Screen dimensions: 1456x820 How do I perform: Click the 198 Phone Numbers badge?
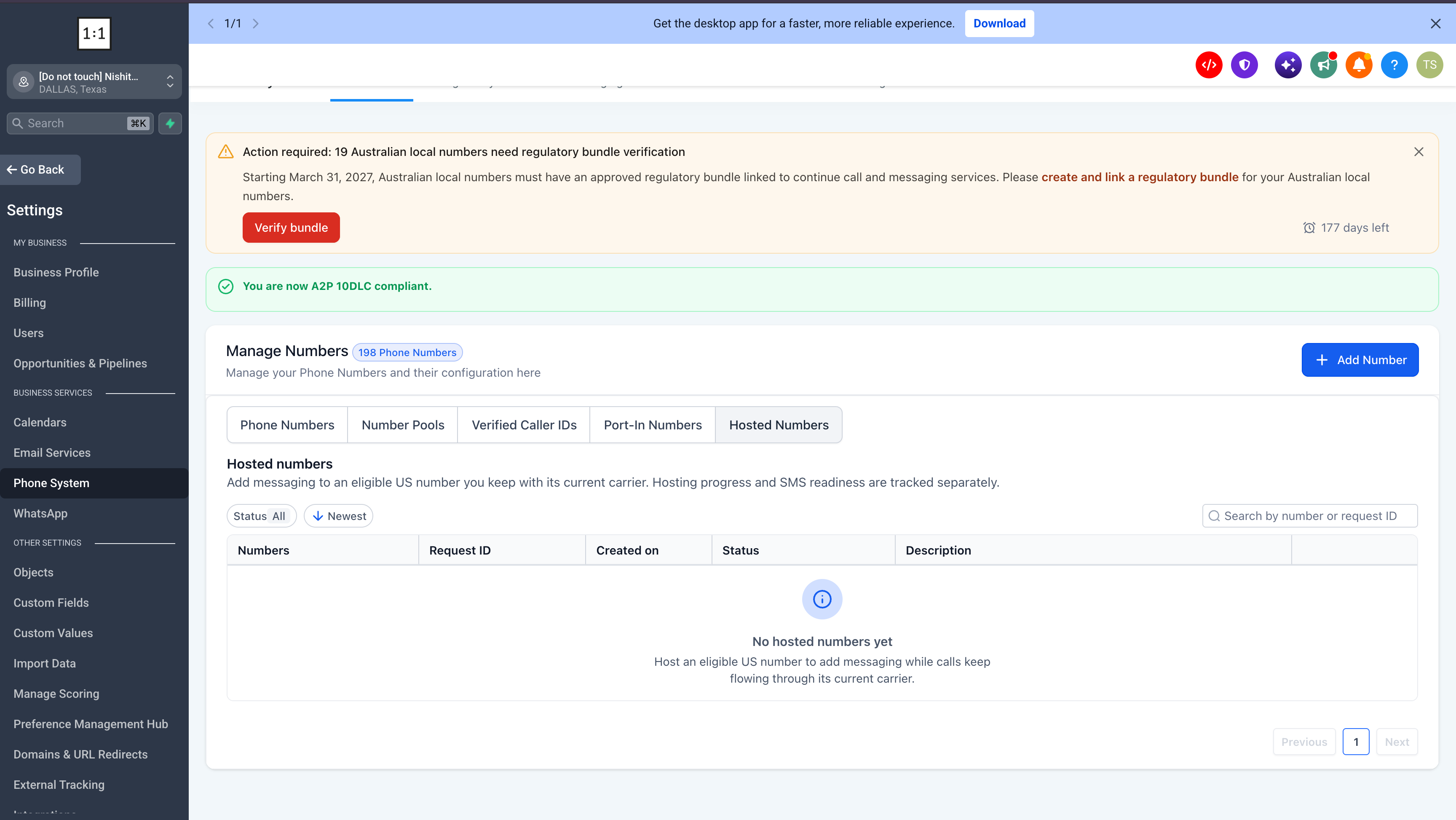coord(407,352)
